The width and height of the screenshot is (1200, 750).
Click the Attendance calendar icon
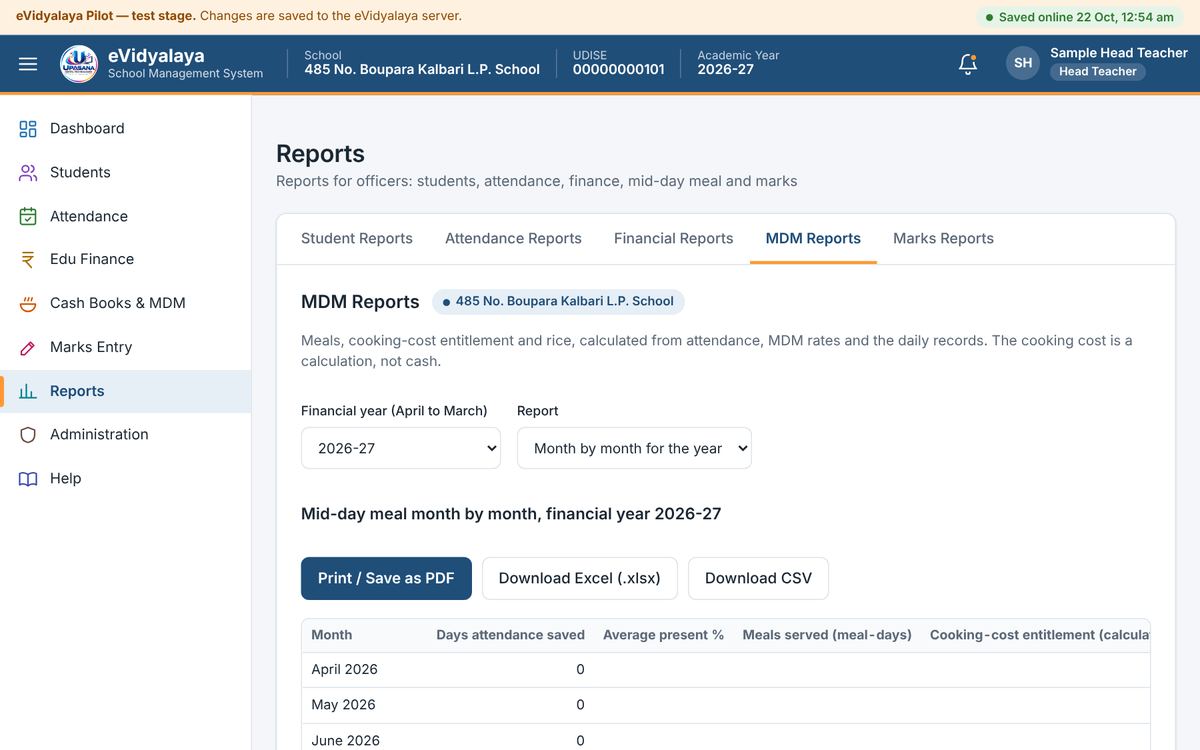point(28,216)
